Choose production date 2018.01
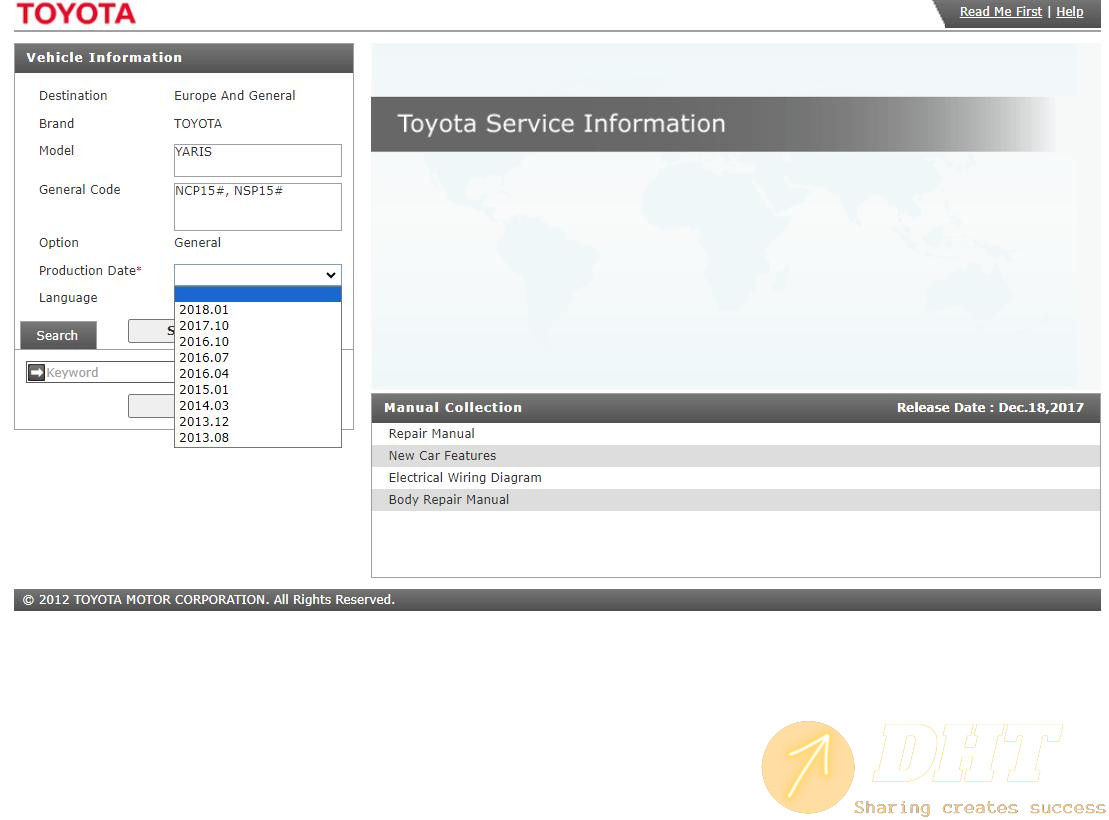Screen dimensions: 1109x820 [x=257, y=310]
